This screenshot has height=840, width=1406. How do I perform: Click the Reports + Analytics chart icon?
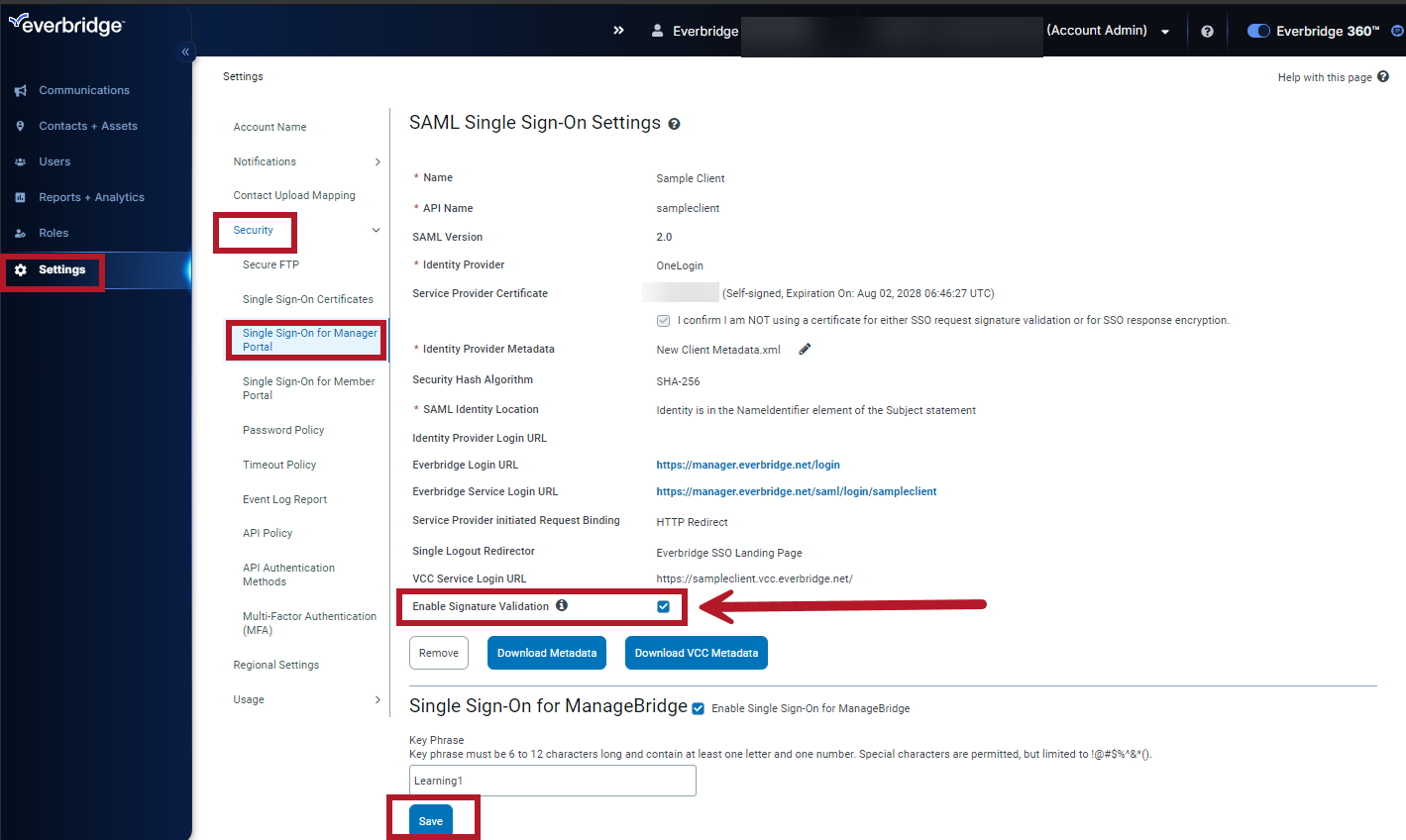point(20,197)
